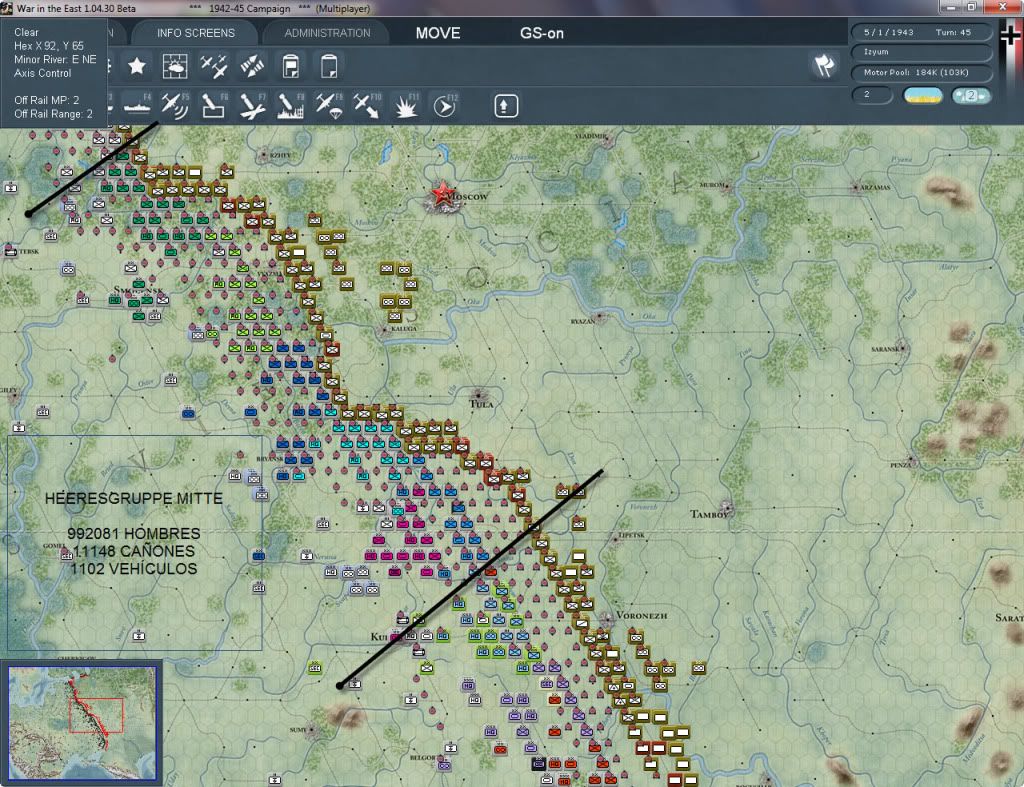1024x787 pixels.
Task: Click the numbered 2 indicator pill
Action: point(971,95)
